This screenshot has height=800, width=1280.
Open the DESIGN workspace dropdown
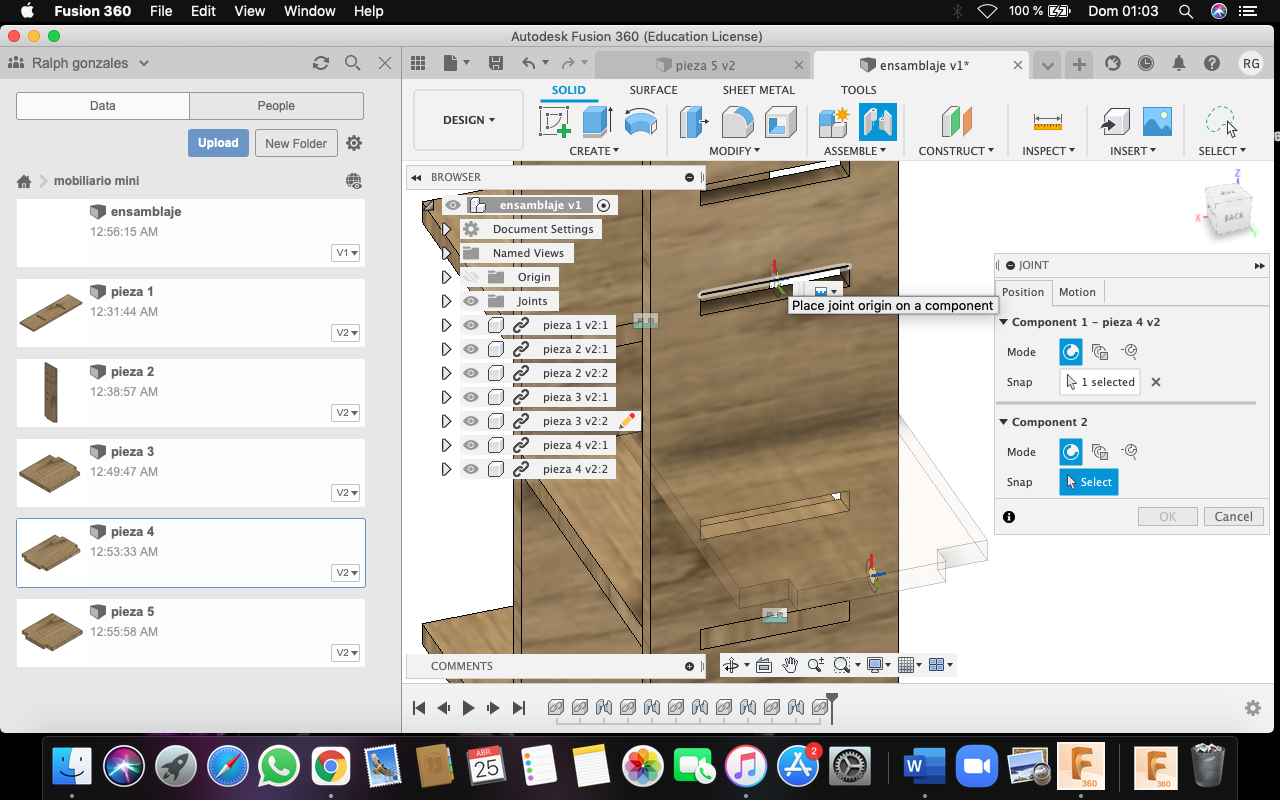tap(469, 120)
